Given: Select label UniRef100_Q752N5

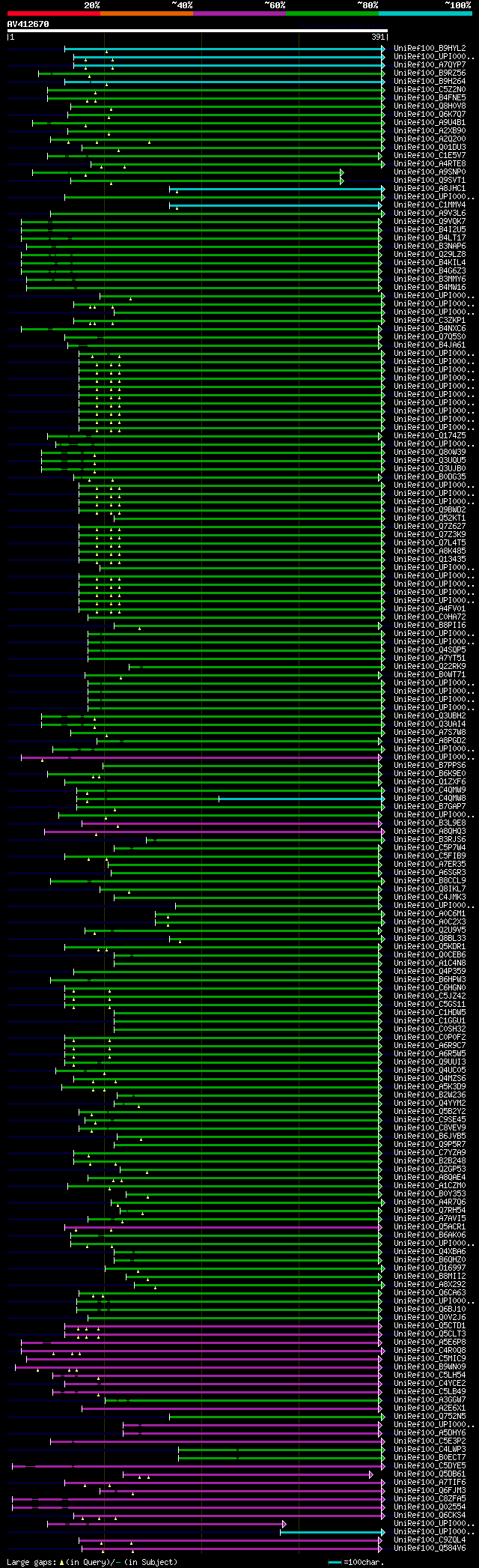Looking at the screenshot, I should [x=430, y=1417].
